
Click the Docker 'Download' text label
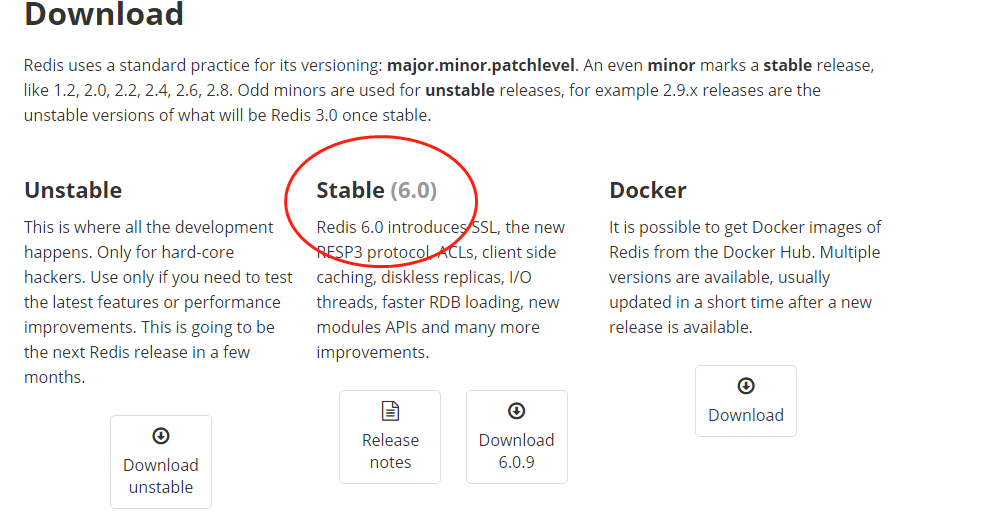(x=746, y=415)
